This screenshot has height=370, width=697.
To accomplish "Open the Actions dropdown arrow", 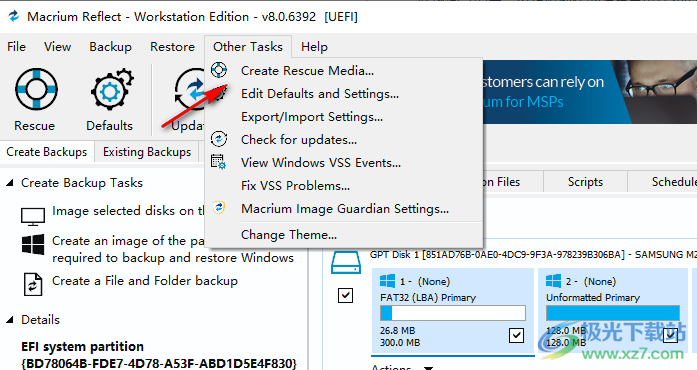I will (x=429, y=368).
